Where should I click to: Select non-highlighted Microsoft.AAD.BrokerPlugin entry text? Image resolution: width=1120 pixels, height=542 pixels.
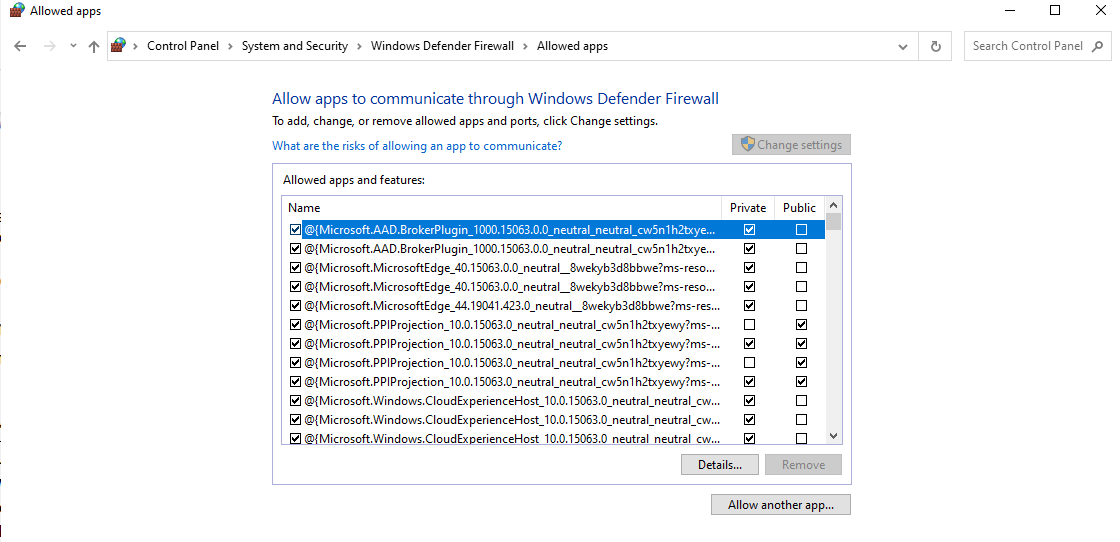tap(510, 249)
